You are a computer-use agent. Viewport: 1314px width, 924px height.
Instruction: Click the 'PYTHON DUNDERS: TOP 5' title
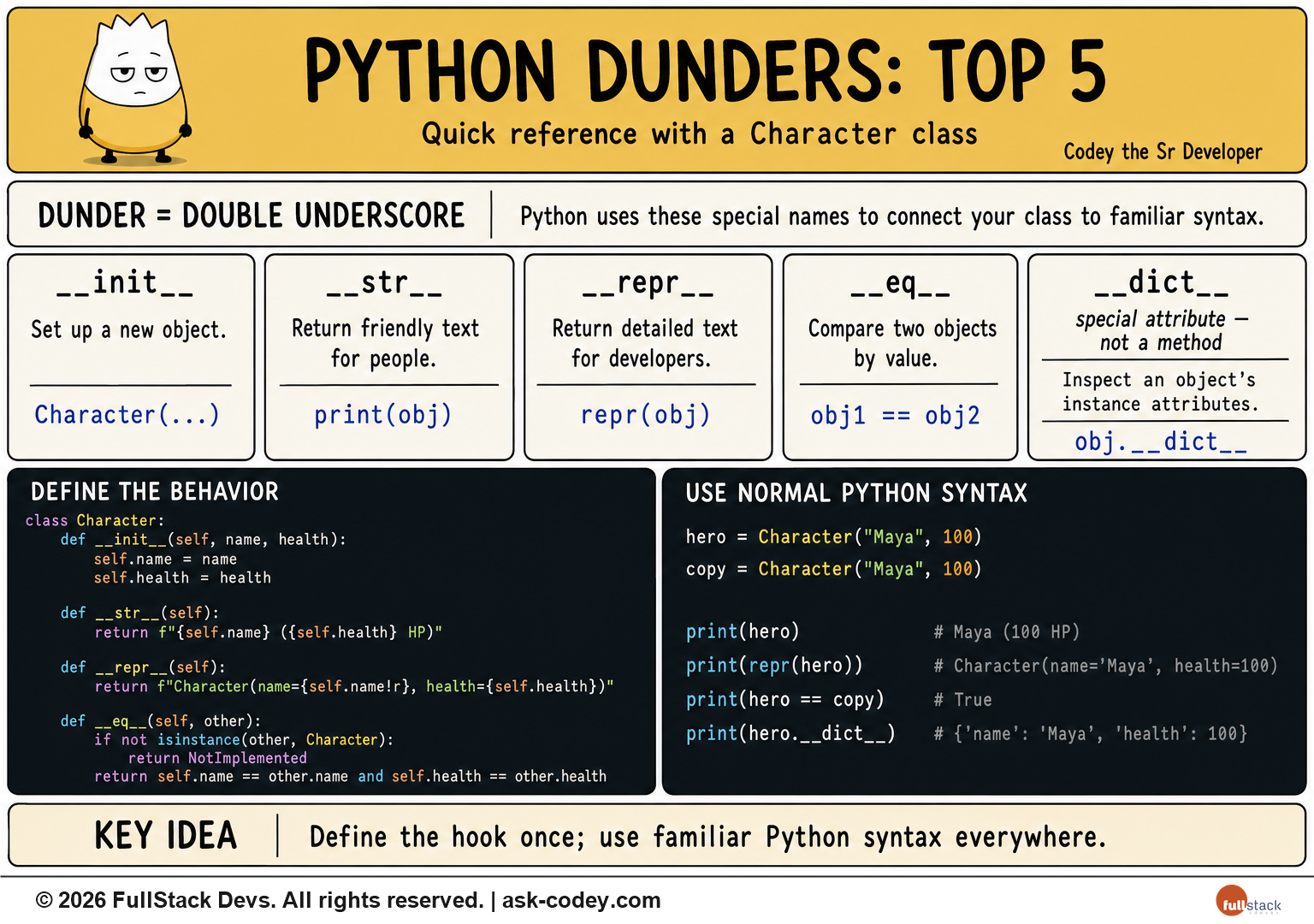click(705, 71)
